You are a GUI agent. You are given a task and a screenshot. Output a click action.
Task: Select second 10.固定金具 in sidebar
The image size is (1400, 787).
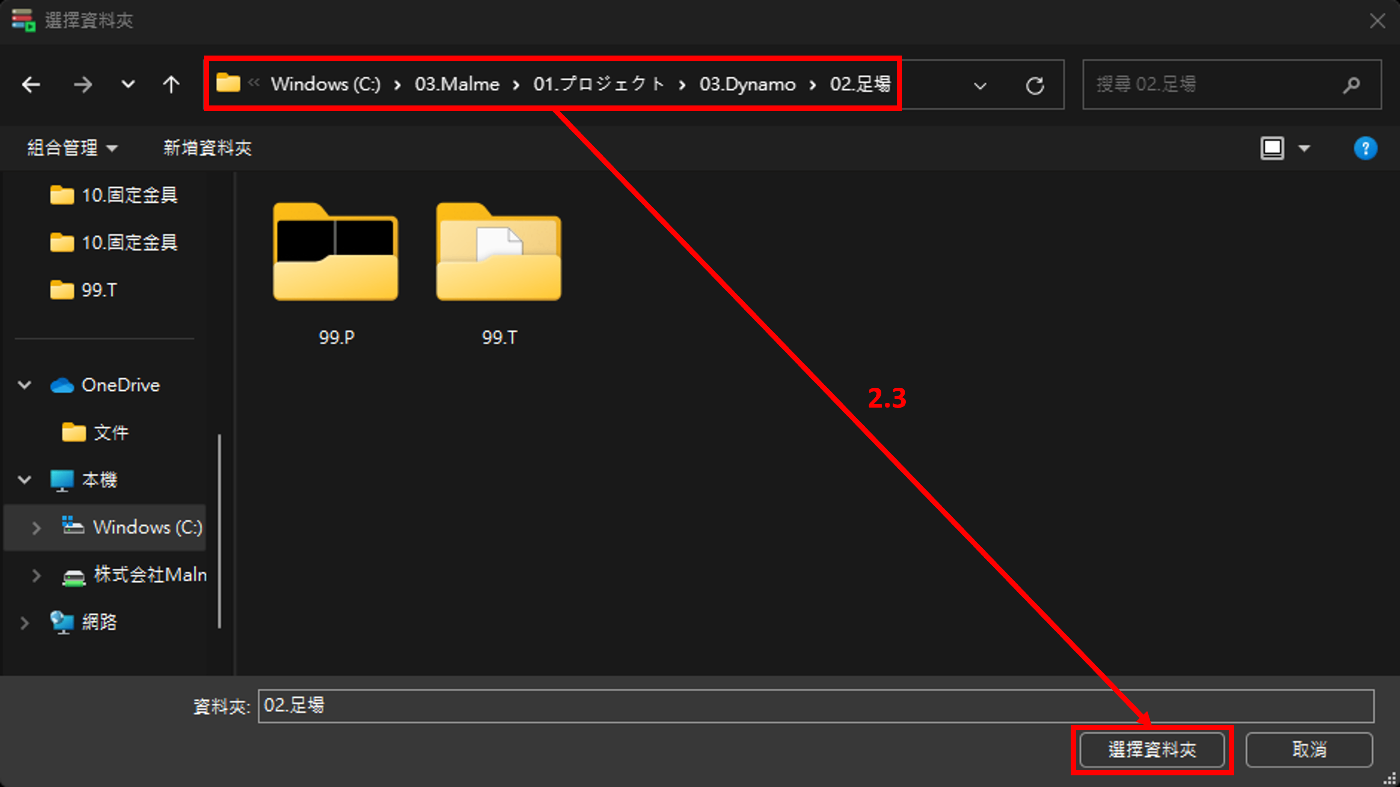[114, 242]
